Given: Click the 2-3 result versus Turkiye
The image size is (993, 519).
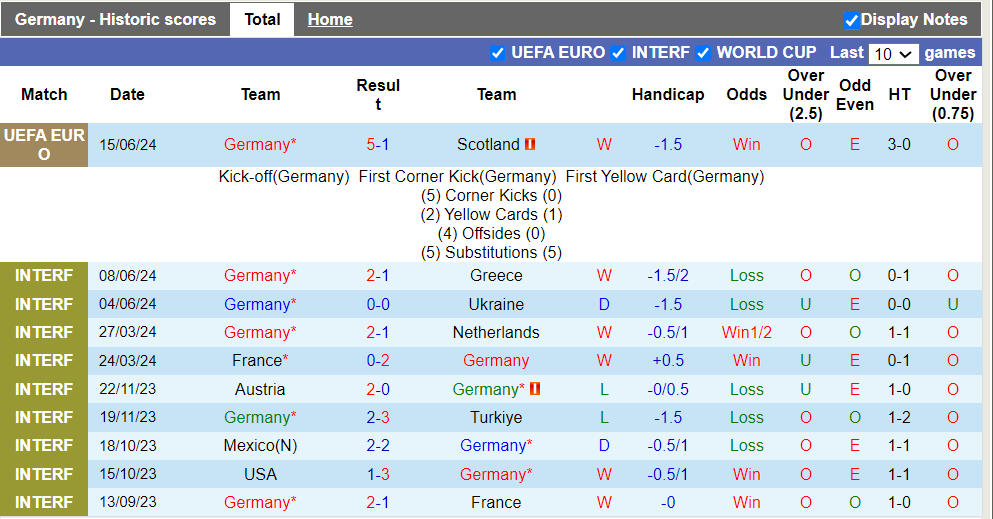Looking at the screenshot, I should (378, 417).
